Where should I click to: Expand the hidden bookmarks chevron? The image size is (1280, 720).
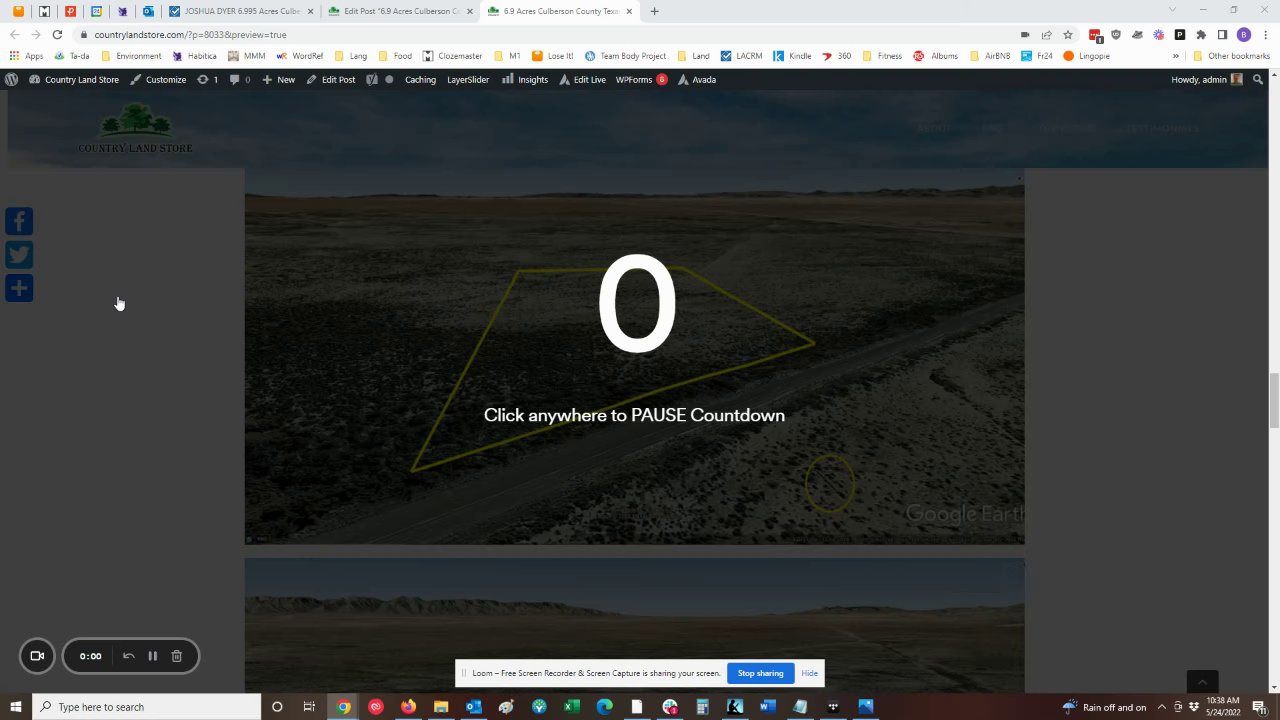pos(1175,56)
